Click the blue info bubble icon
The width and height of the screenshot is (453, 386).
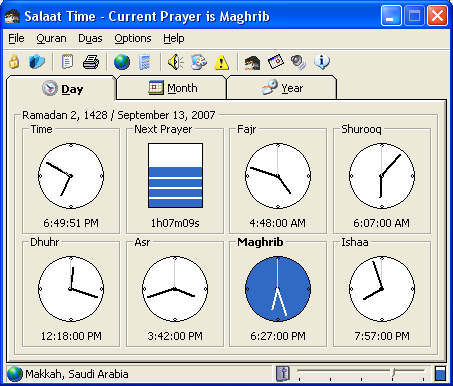pyautogui.click(x=322, y=62)
